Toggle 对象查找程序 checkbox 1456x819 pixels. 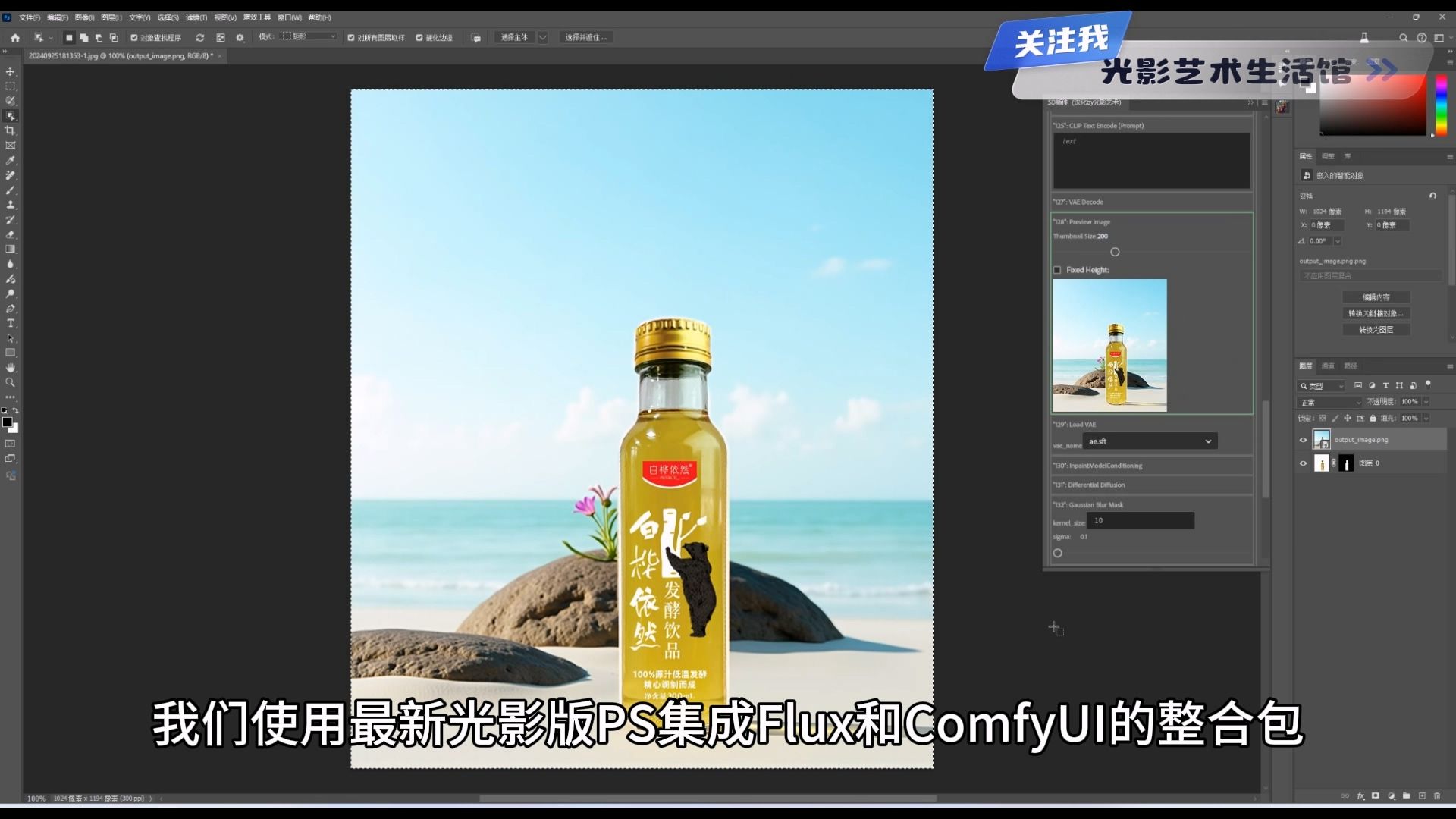click(134, 37)
